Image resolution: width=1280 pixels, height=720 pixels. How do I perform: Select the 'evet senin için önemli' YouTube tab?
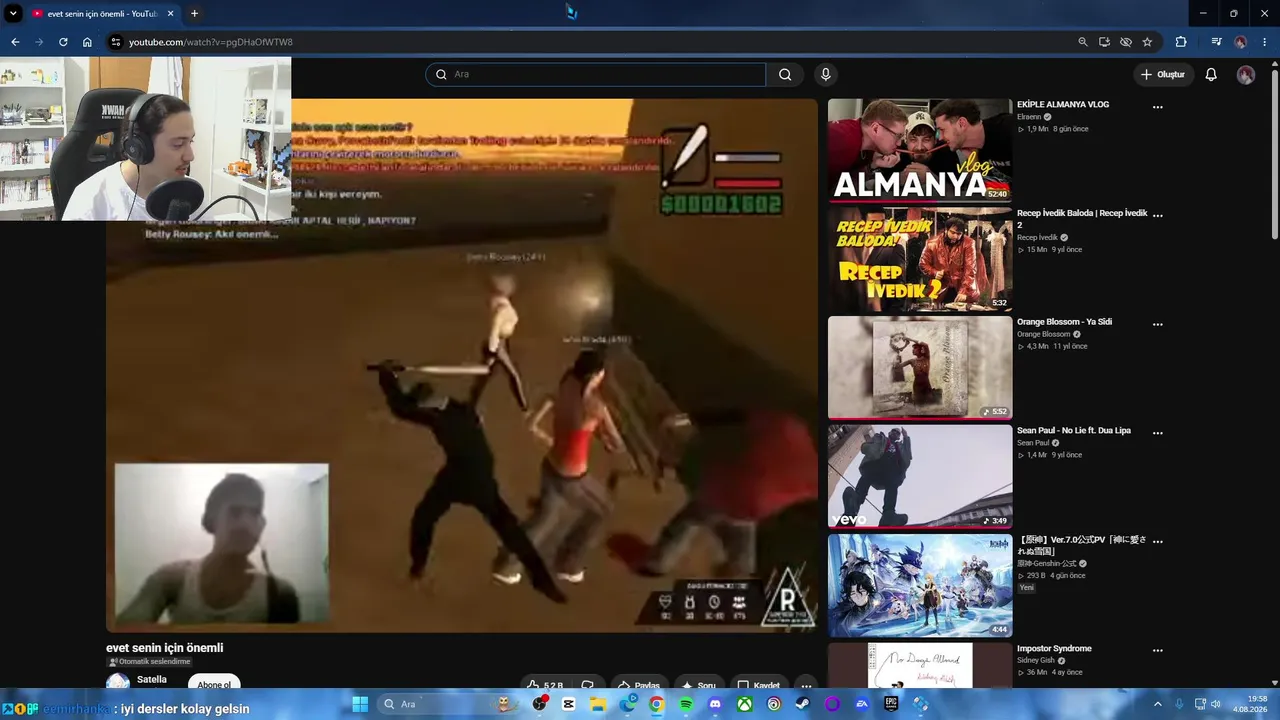coord(103,13)
